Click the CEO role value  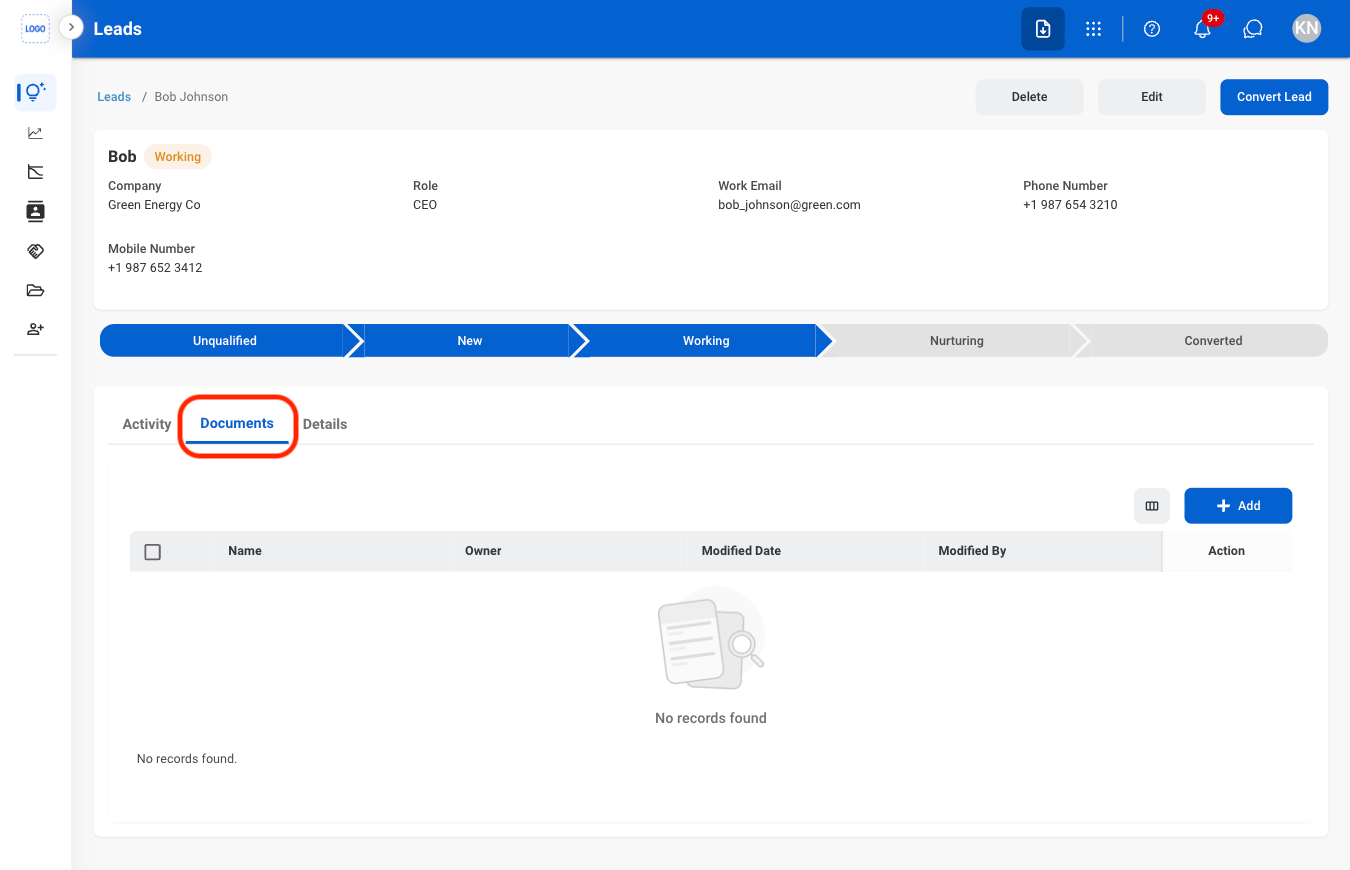(x=425, y=205)
